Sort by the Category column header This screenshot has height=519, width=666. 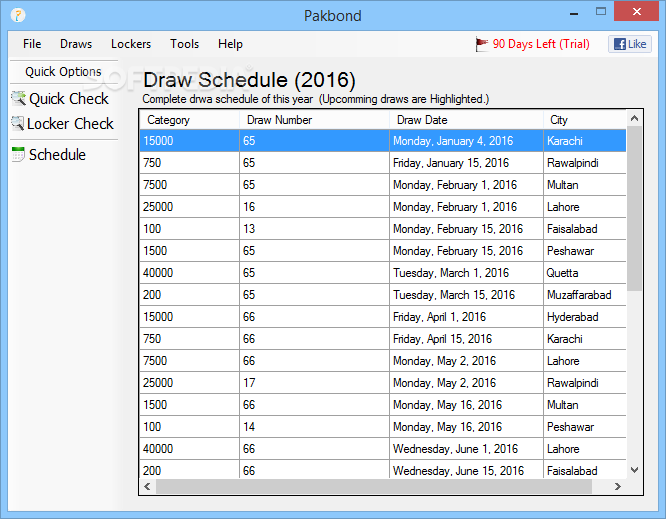[x=189, y=120]
